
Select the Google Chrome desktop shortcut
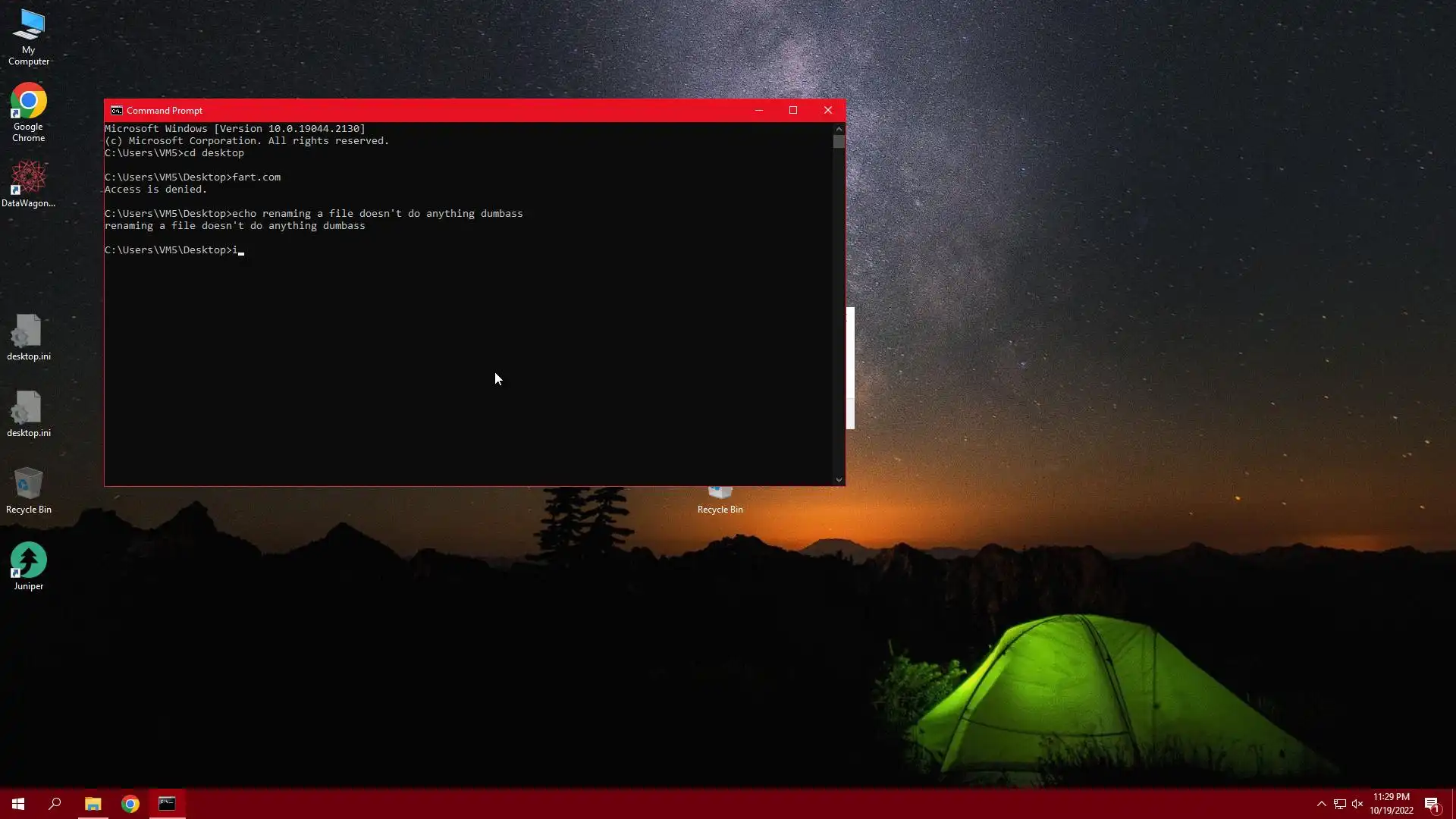click(x=28, y=111)
